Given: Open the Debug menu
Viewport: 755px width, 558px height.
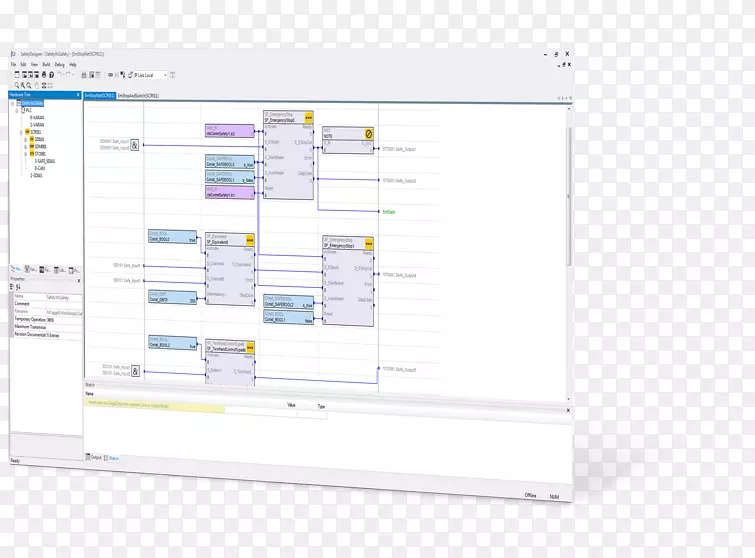Looking at the screenshot, I should [59, 64].
